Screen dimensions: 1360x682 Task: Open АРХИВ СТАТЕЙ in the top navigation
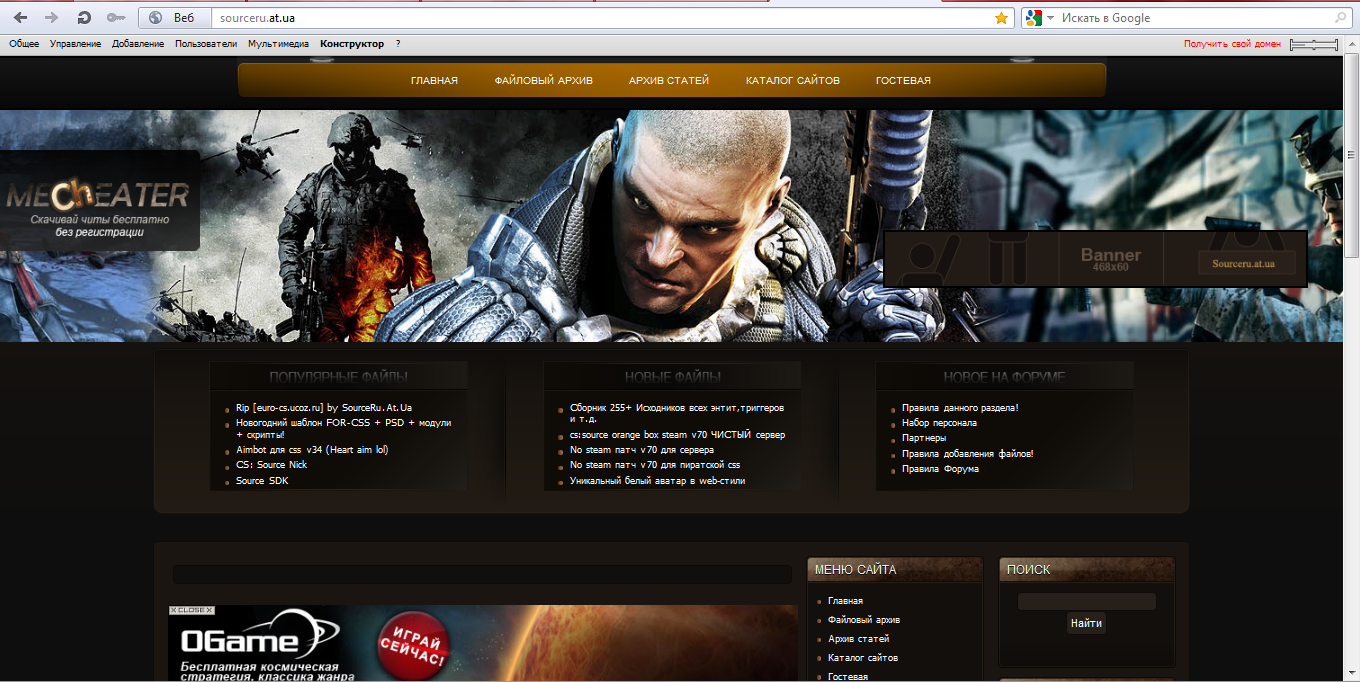[x=669, y=80]
